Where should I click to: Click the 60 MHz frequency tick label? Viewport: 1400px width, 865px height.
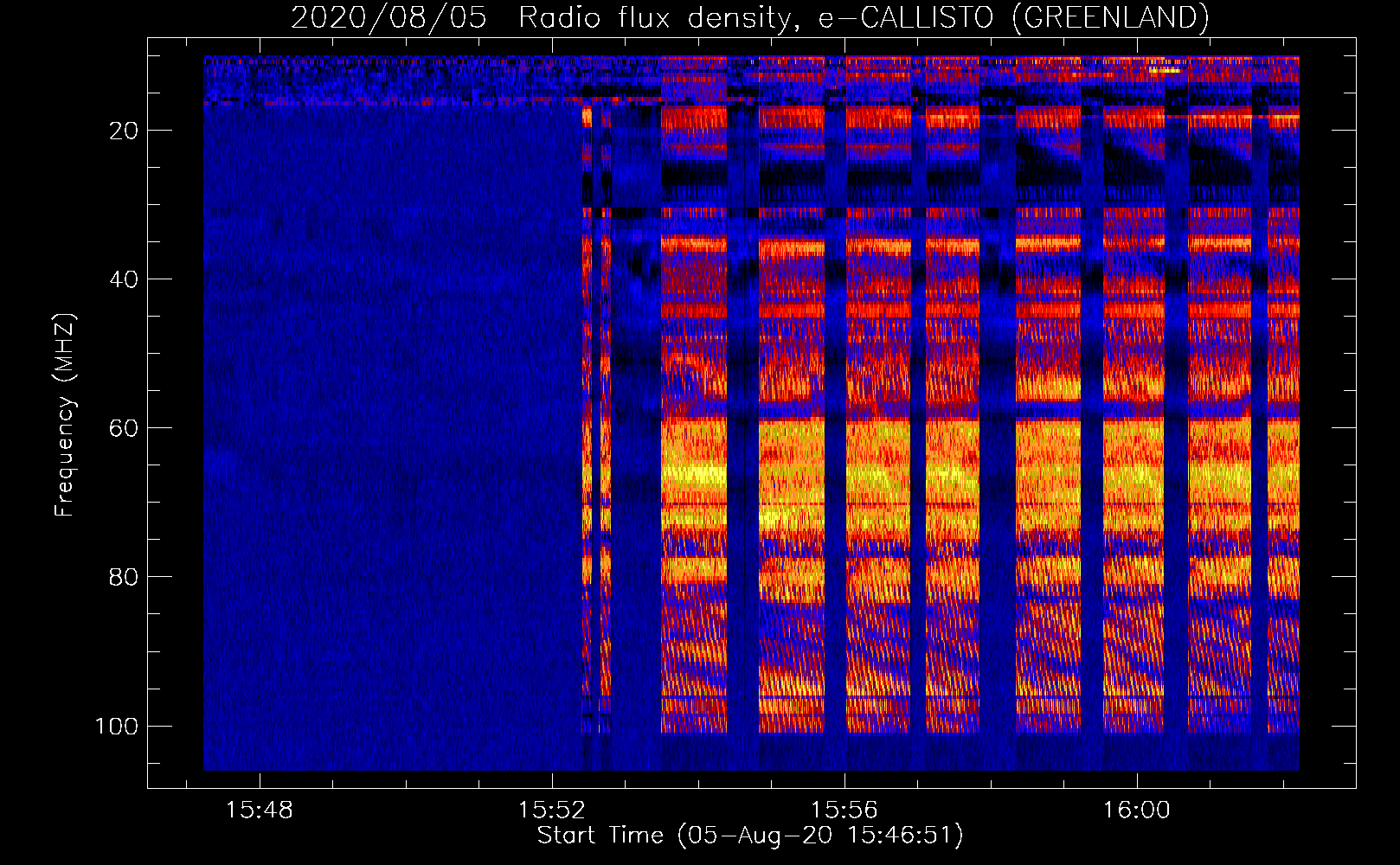point(124,428)
